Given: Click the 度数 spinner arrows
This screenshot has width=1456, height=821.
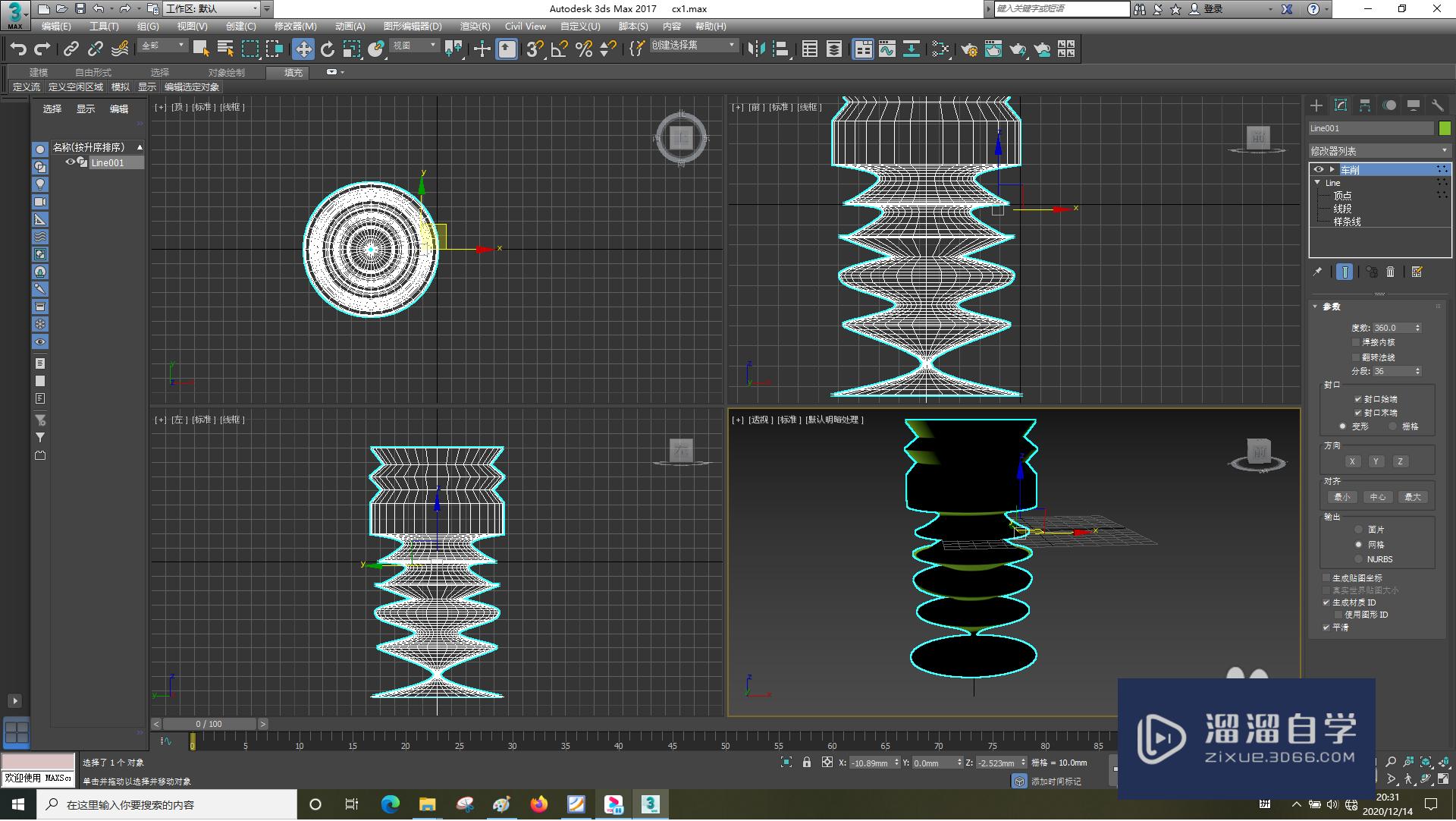Looking at the screenshot, I should (x=1417, y=328).
